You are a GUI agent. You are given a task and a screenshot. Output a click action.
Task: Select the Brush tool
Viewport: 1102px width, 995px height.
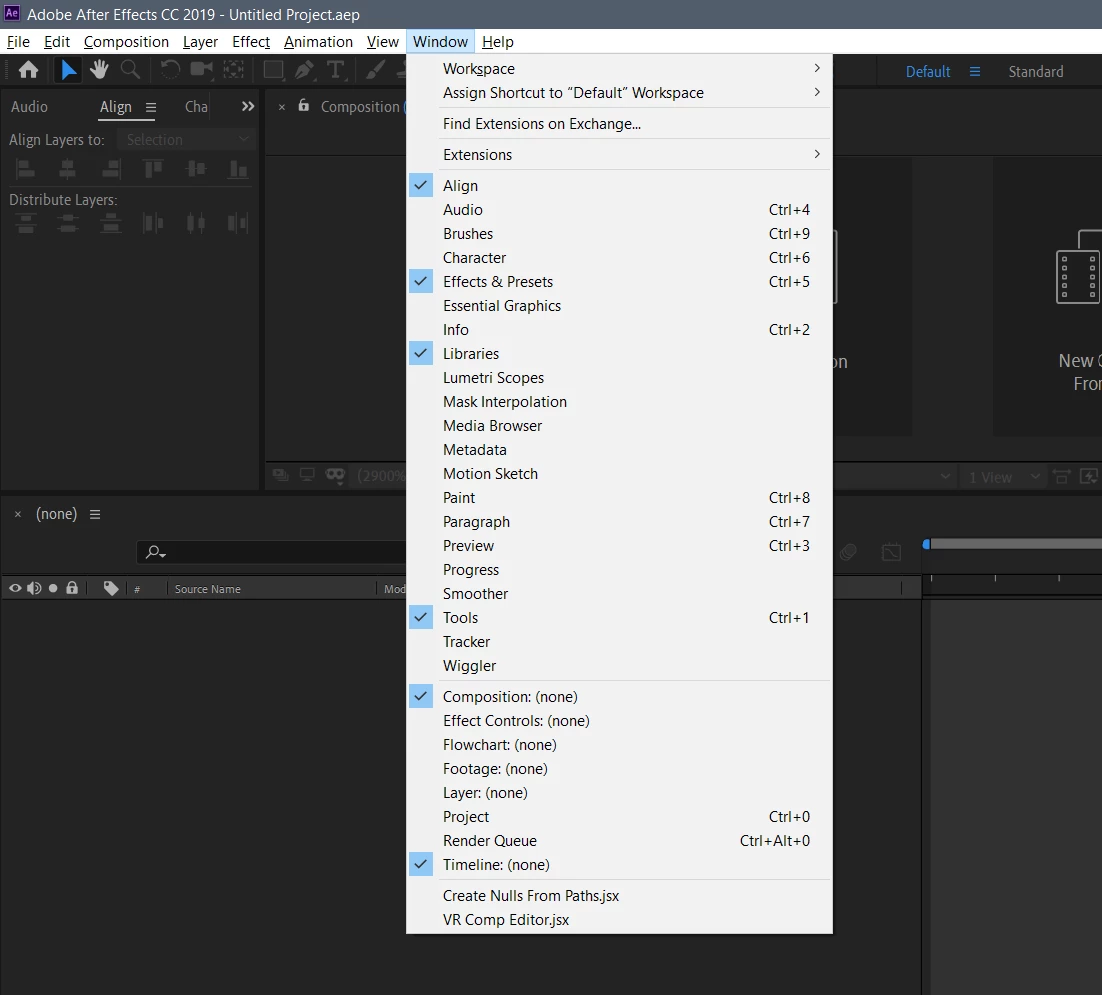tap(375, 70)
